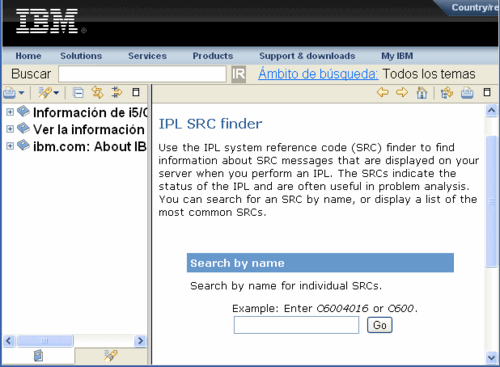
Task: Switch to the Search Results tab at bottom
Action: pos(111,356)
